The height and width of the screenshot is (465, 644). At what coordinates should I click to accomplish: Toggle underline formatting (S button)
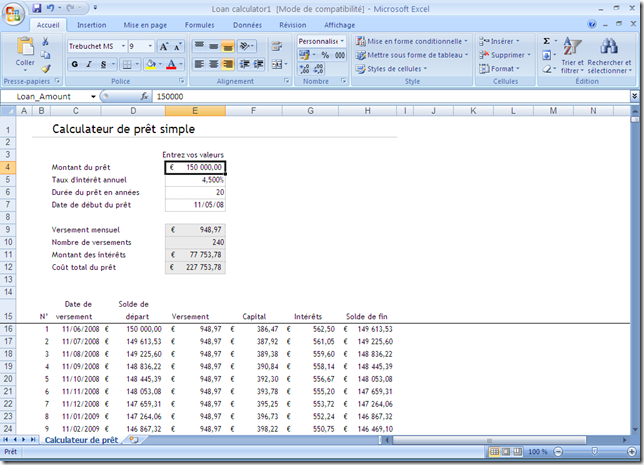[x=104, y=64]
